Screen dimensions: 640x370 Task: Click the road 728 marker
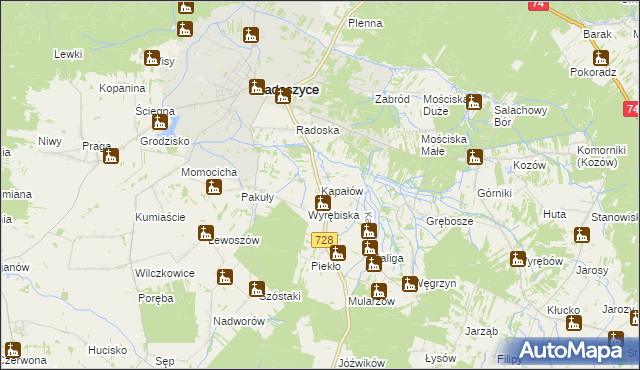tap(324, 240)
